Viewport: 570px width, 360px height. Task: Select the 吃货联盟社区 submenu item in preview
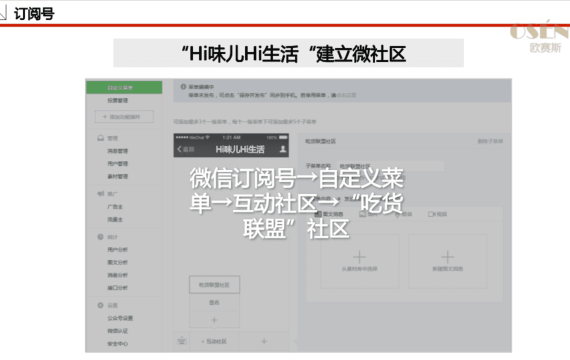(214, 285)
